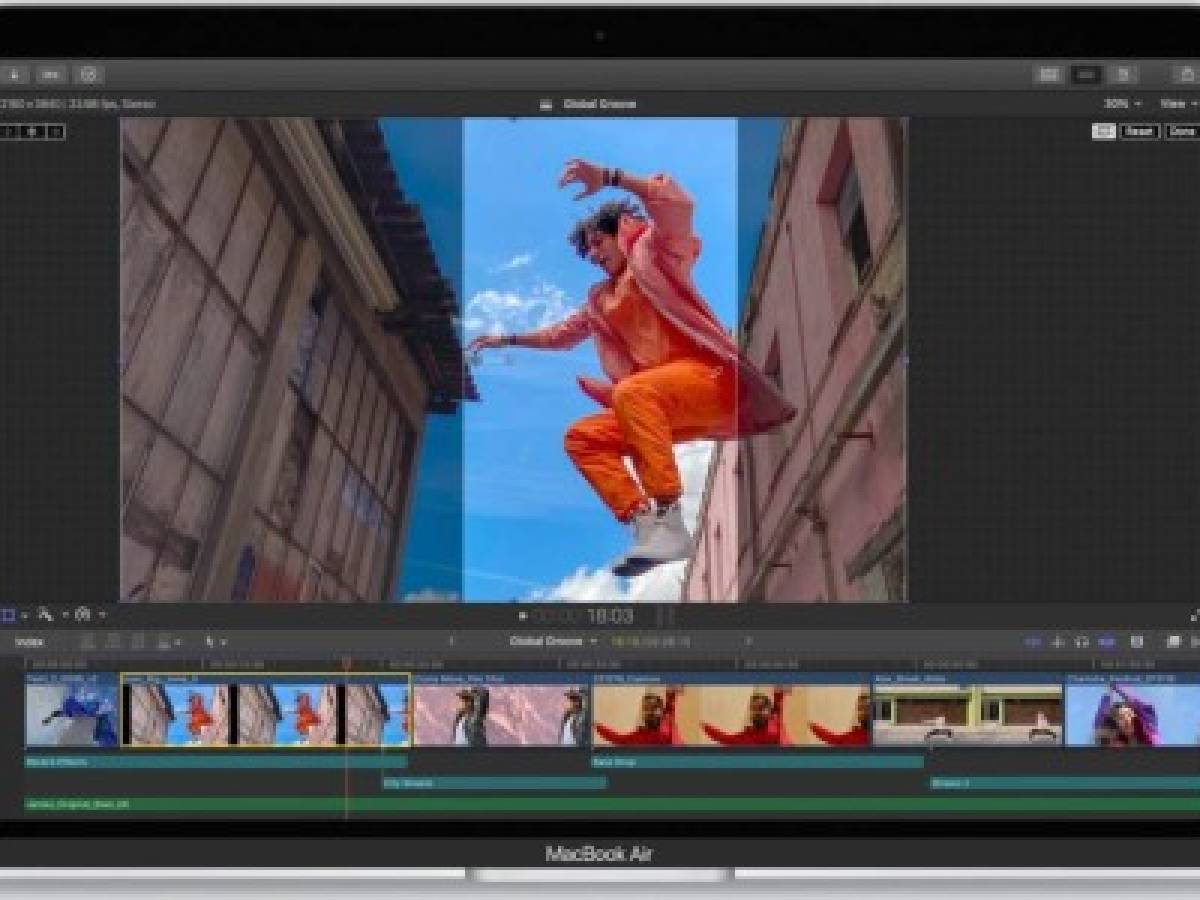This screenshot has height=900, width=1200.
Task: Expand the enhancements wand dropdown arrow
Action: point(65,615)
